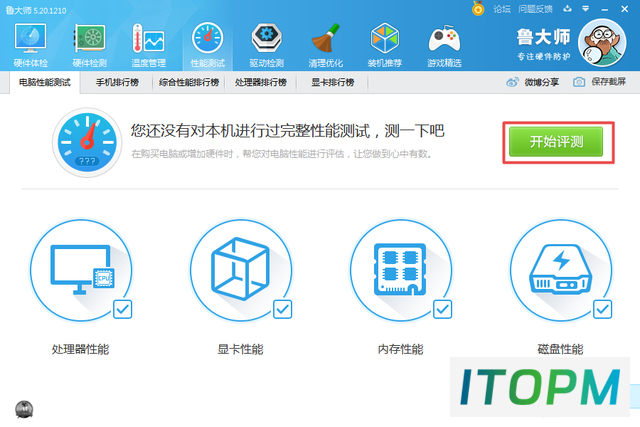This screenshot has height=427, width=640.
Task: Switch to 显卡排行榜 tab
Action: 333,82
